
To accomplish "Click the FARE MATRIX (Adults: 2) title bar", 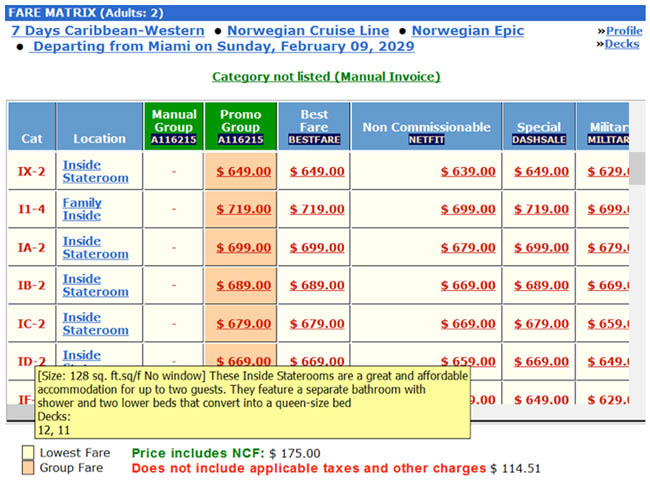I will [x=325, y=13].
